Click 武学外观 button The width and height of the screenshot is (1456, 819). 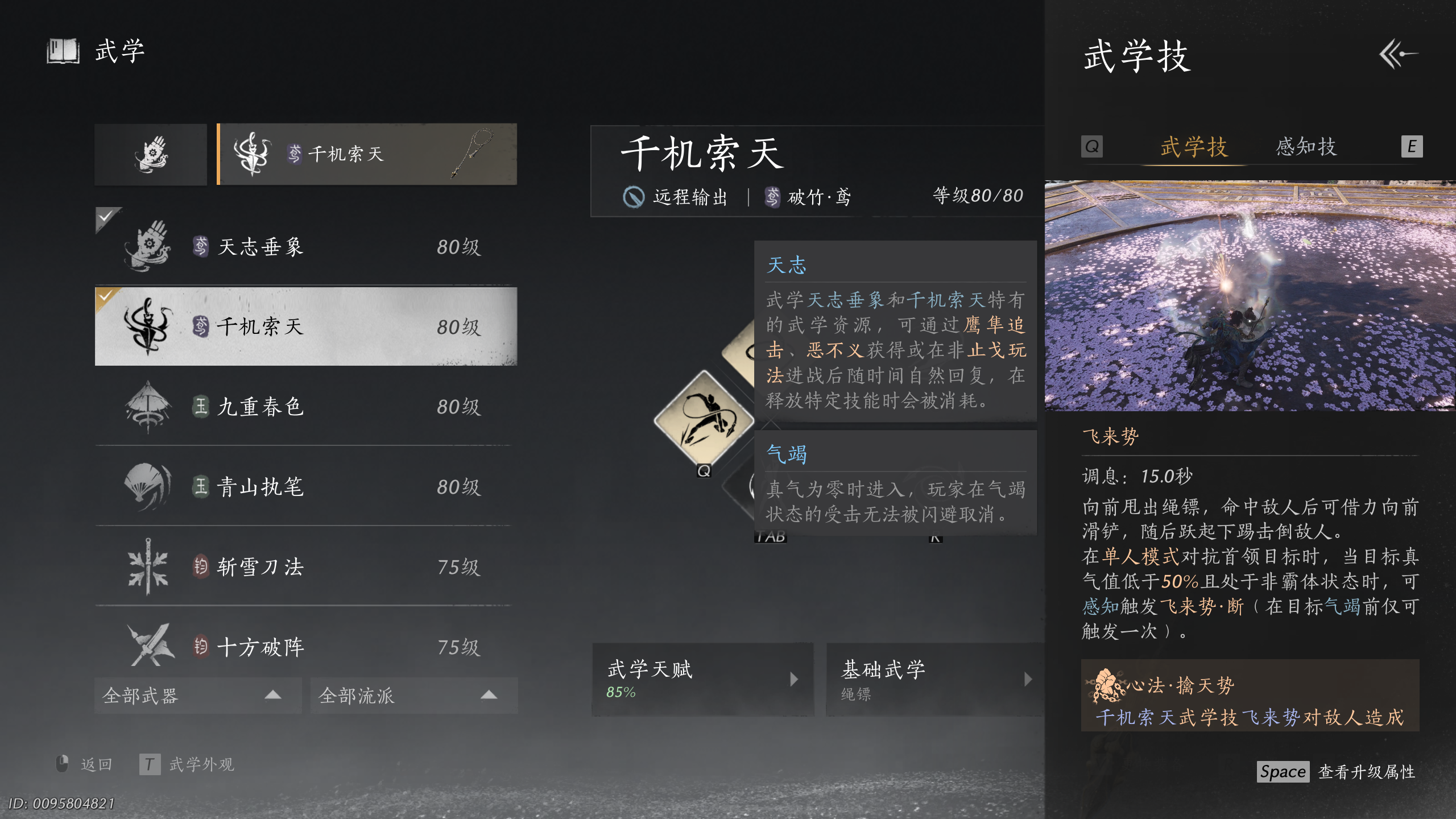point(188,764)
